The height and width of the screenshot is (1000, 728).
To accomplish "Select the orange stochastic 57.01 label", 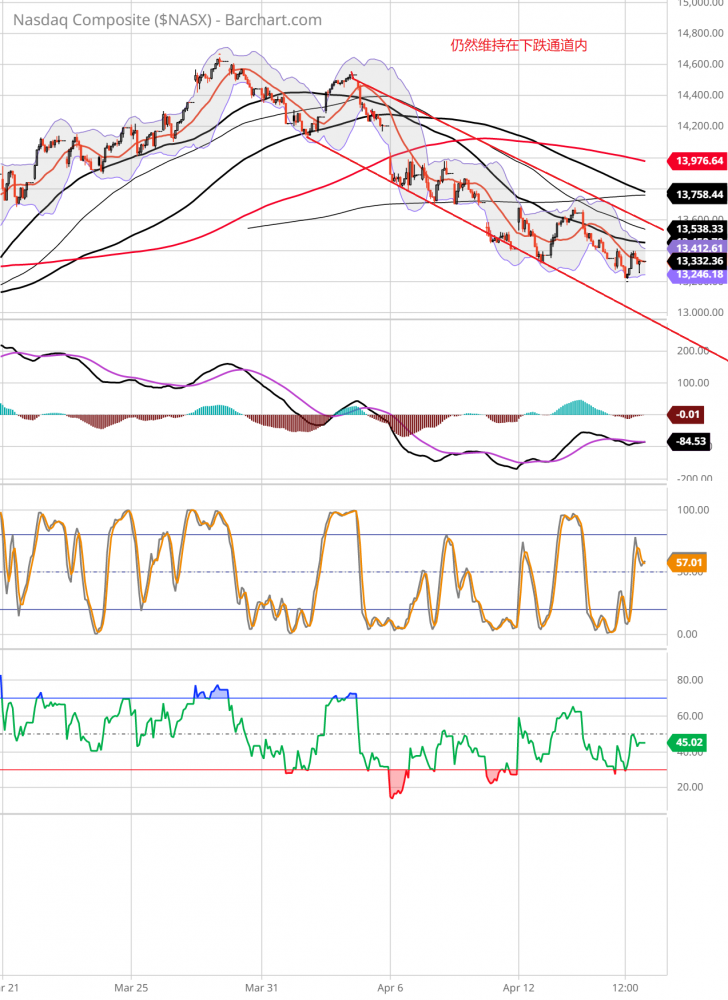I will coord(689,563).
